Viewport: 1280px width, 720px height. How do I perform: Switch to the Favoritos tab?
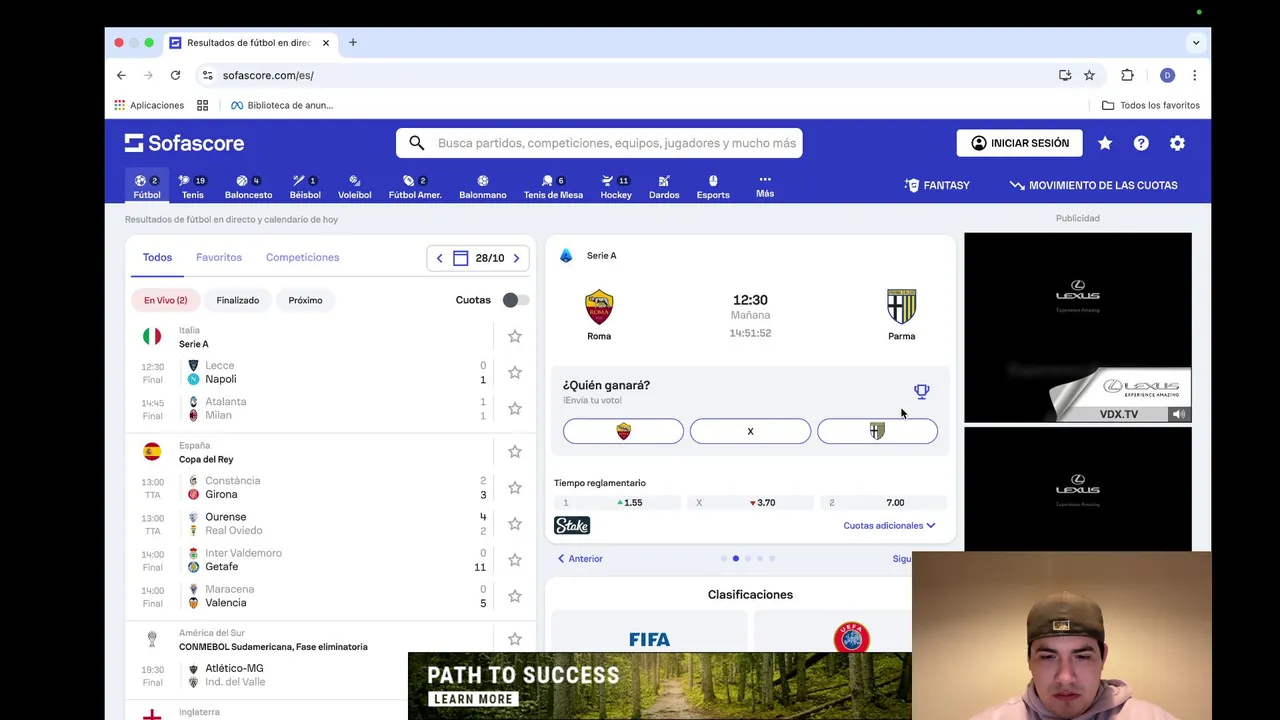219,257
